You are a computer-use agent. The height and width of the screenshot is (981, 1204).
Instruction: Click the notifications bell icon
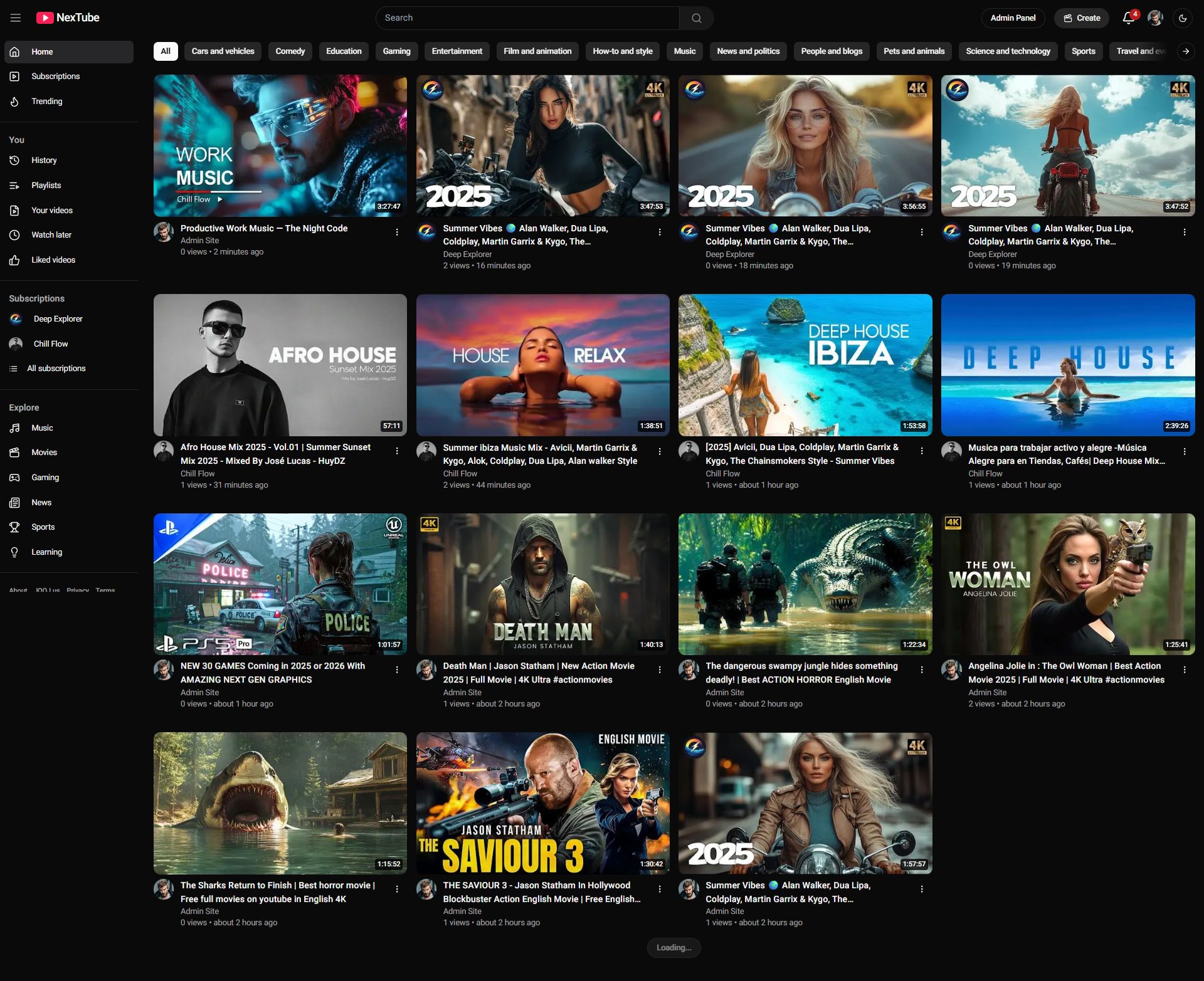tap(1128, 18)
